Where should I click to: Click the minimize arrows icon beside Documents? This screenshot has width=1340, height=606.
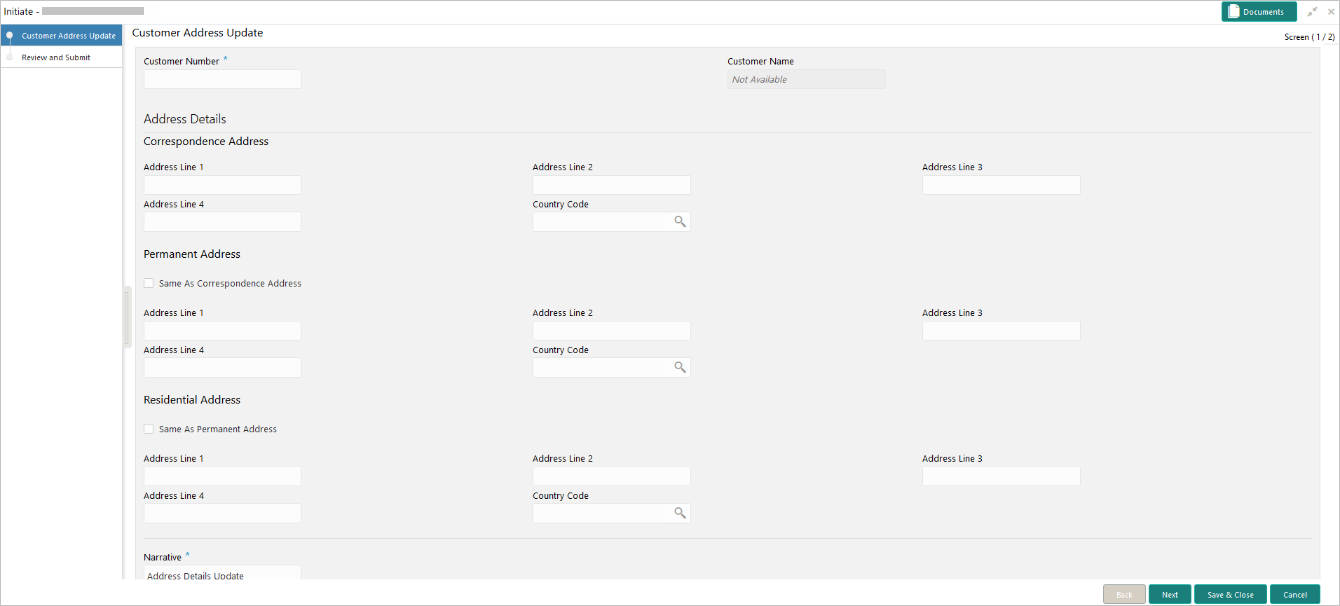tap(1312, 12)
